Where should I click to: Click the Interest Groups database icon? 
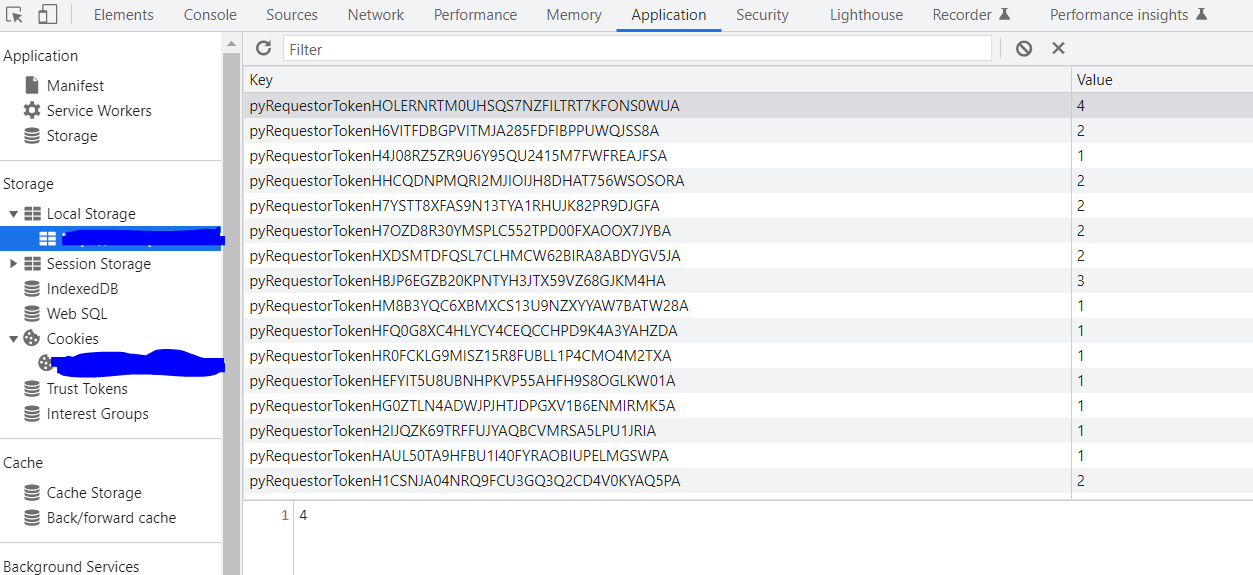click(x=32, y=413)
